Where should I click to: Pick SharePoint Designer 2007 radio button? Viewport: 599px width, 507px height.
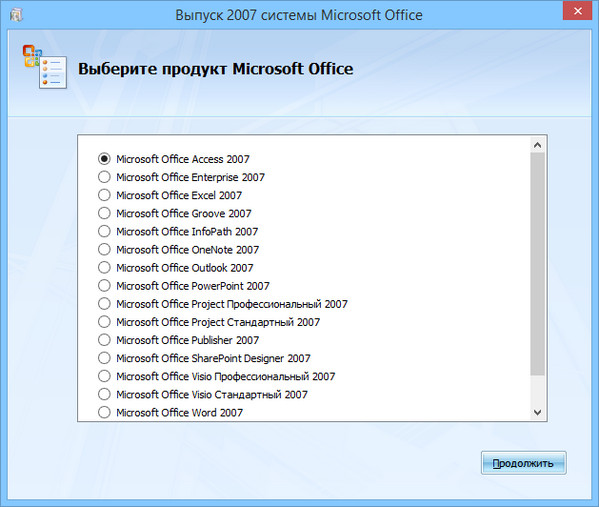click(104, 358)
